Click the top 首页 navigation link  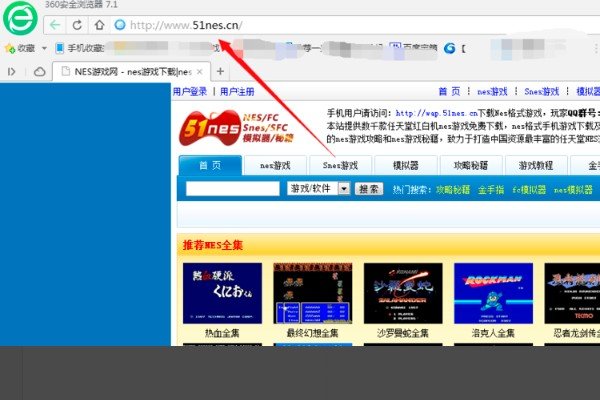pyautogui.click(x=450, y=91)
